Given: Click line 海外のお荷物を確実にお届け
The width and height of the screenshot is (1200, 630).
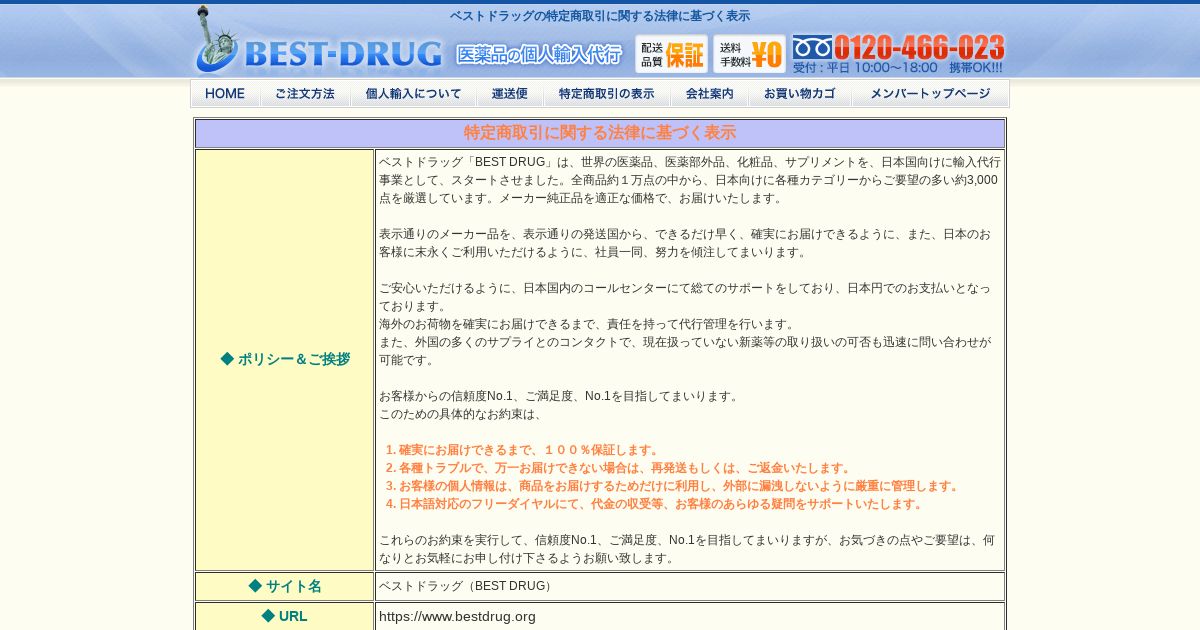Looking at the screenshot, I should [588, 324].
